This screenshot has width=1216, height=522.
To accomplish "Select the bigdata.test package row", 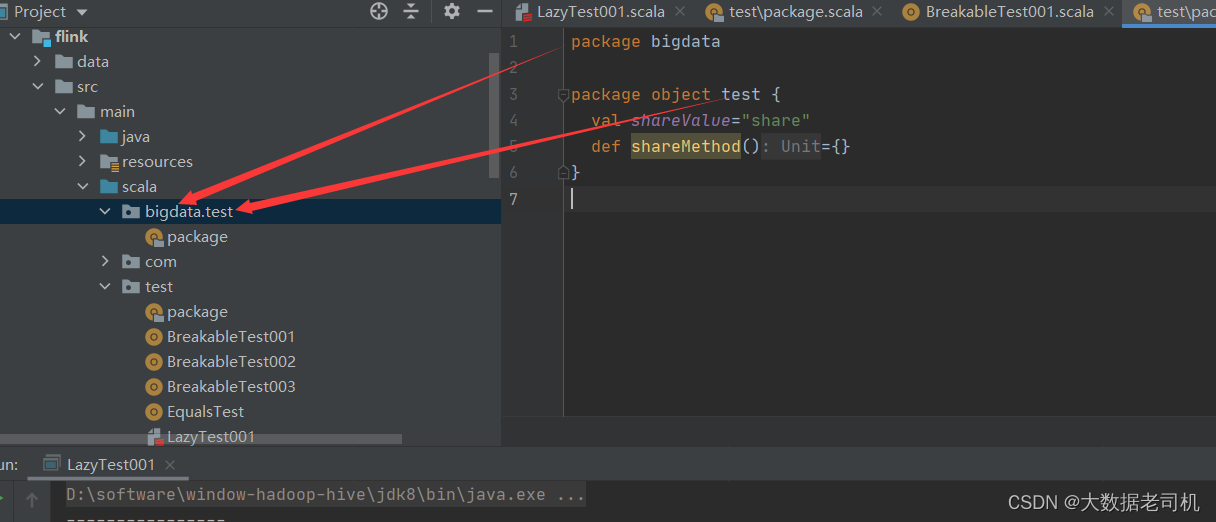I will point(250,212).
